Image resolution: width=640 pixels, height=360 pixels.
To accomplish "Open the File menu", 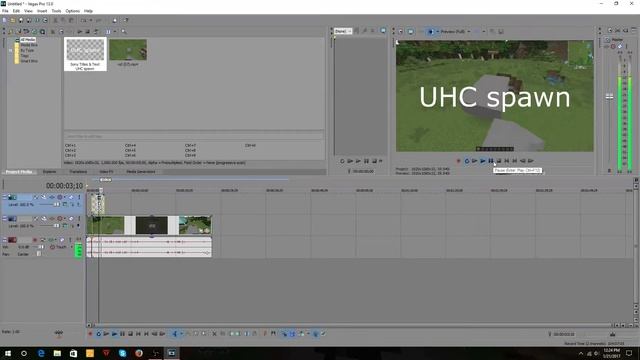I will pos(5,11).
